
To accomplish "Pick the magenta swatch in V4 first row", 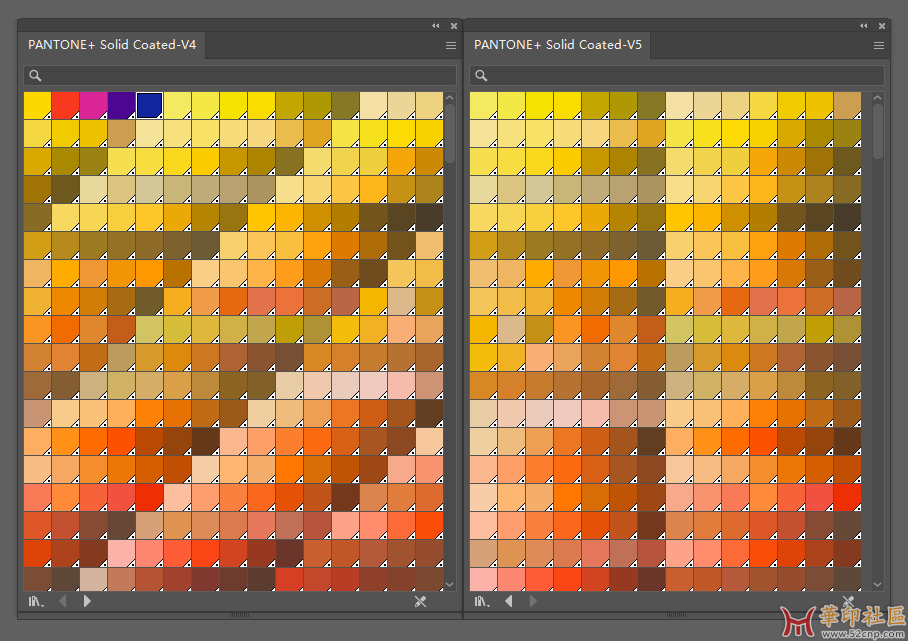I will point(93,105).
